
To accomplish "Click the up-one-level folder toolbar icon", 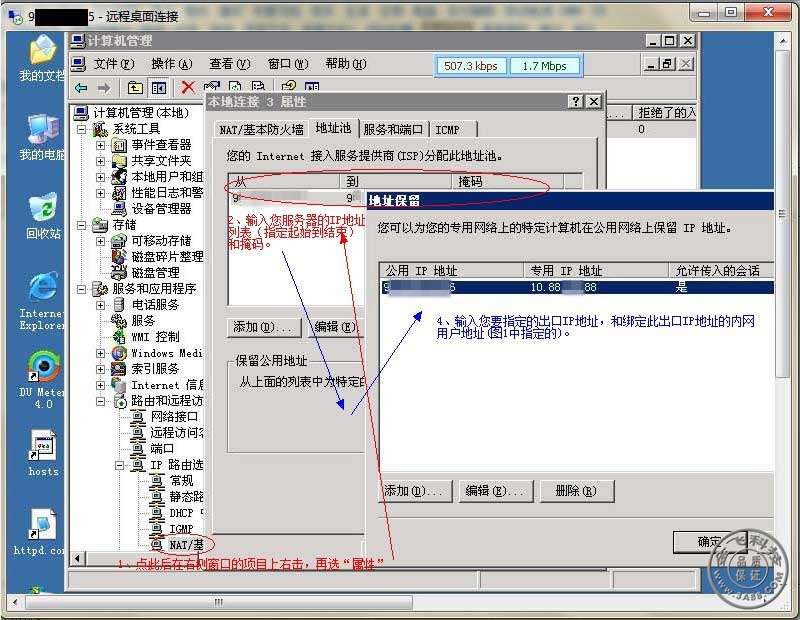I will click(135, 88).
